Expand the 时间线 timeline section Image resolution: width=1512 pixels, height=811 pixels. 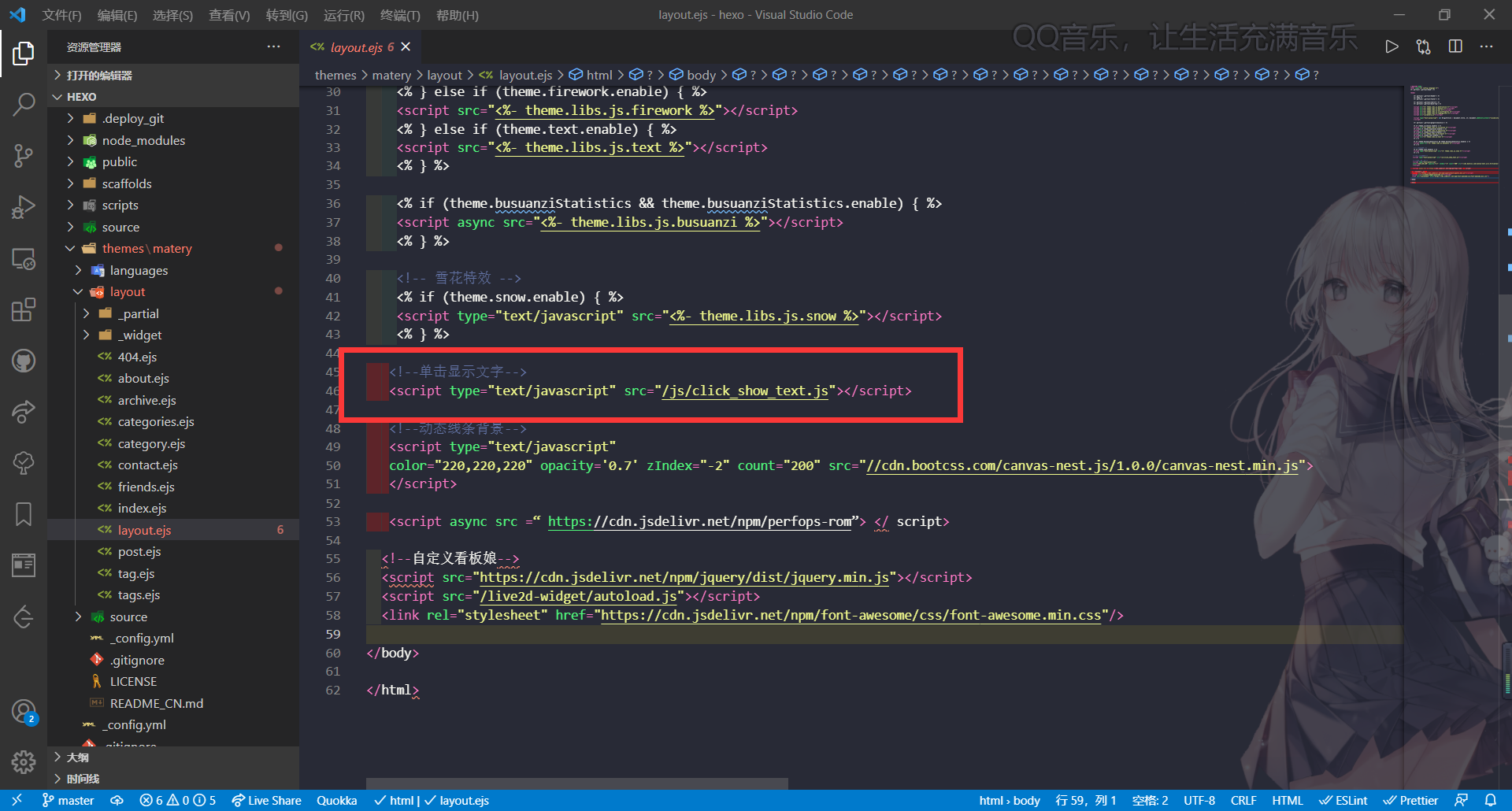pyautogui.click(x=173, y=779)
